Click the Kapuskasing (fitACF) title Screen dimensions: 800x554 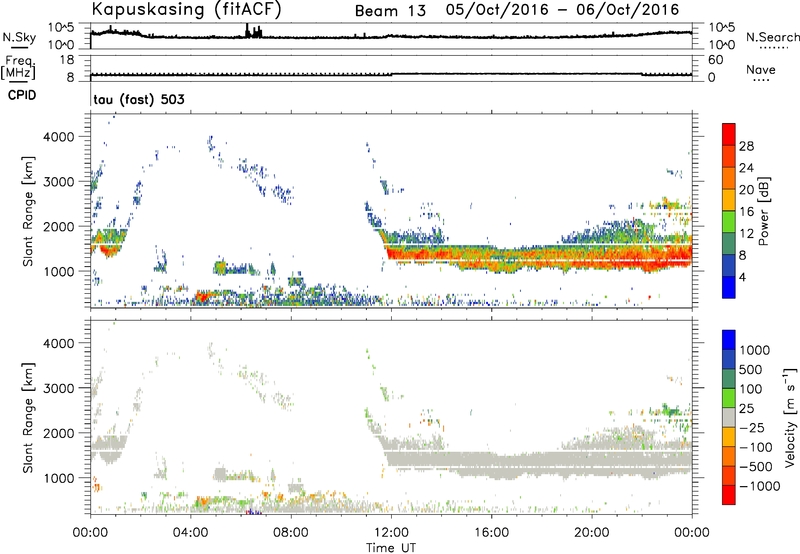[186, 9]
